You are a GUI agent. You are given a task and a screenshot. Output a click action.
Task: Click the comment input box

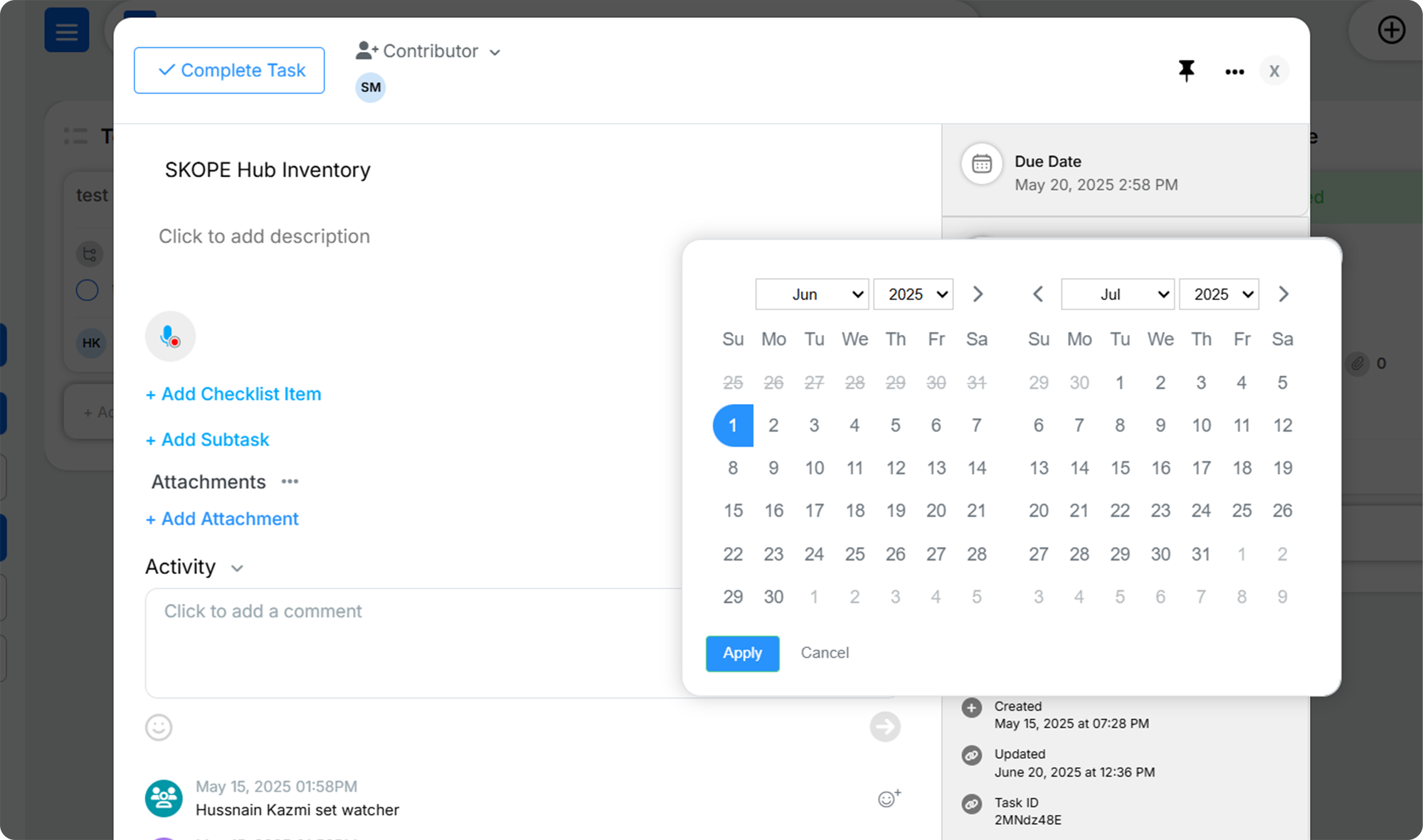point(522,643)
